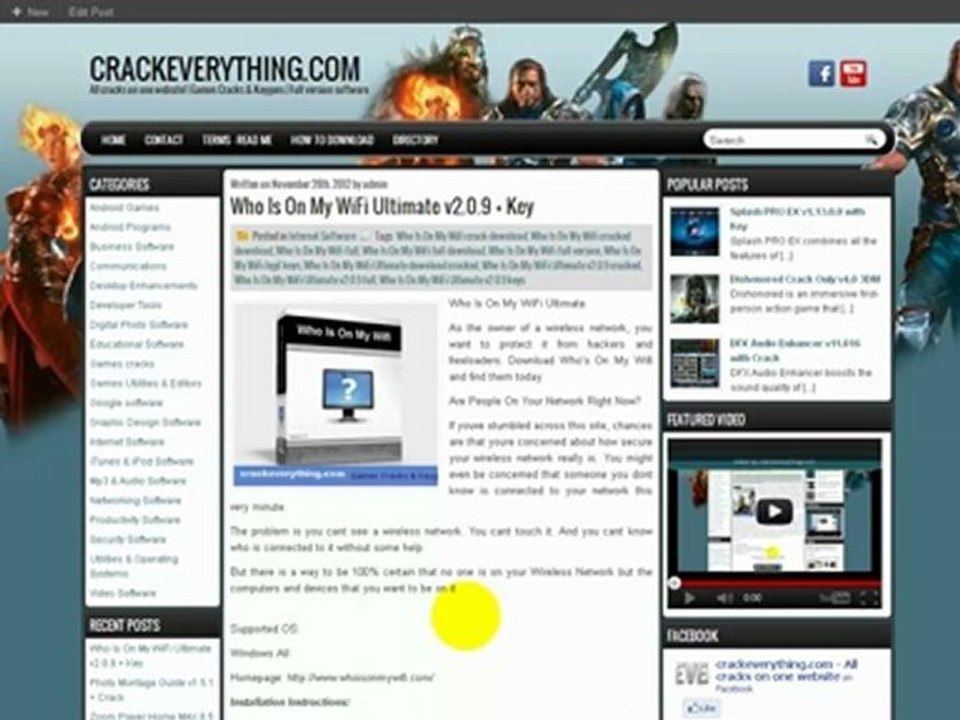The height and width of the screenshot is (720, 960).
Task: Open the Games cracks category
Action: (x=122, y=364)
